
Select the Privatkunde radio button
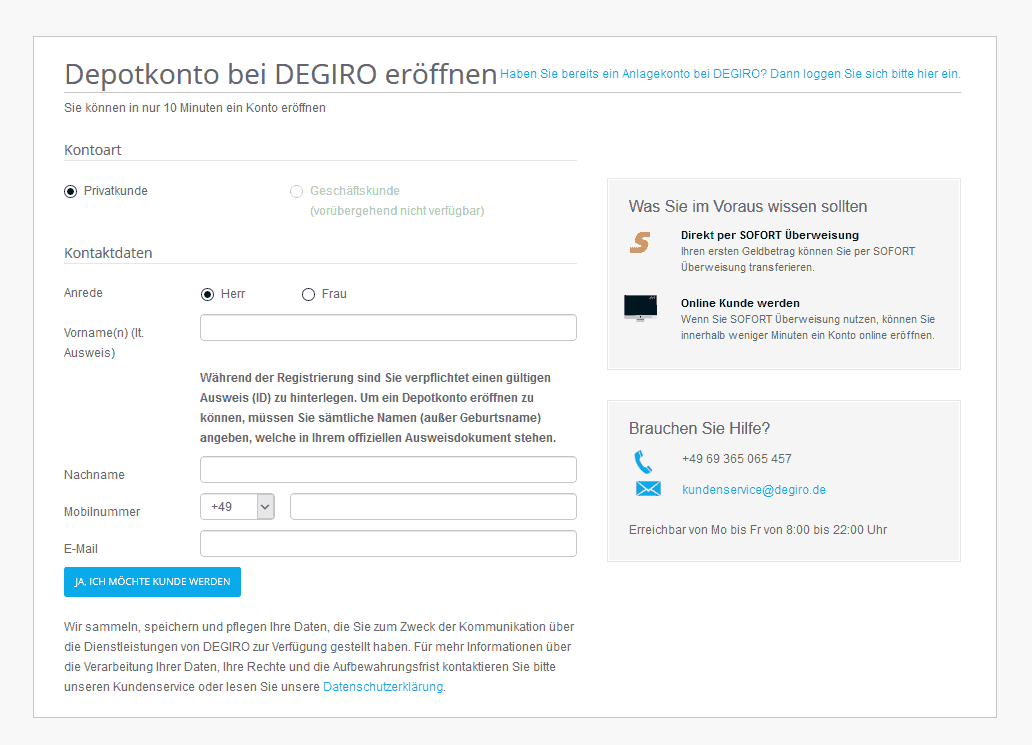coord(70,192)
